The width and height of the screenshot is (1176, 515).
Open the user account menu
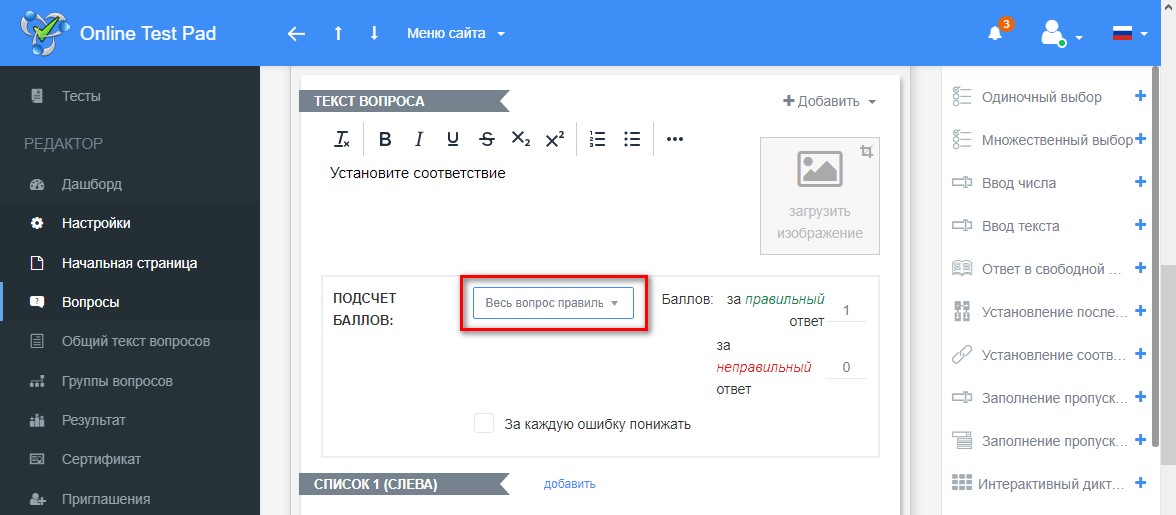[1060, 34]
